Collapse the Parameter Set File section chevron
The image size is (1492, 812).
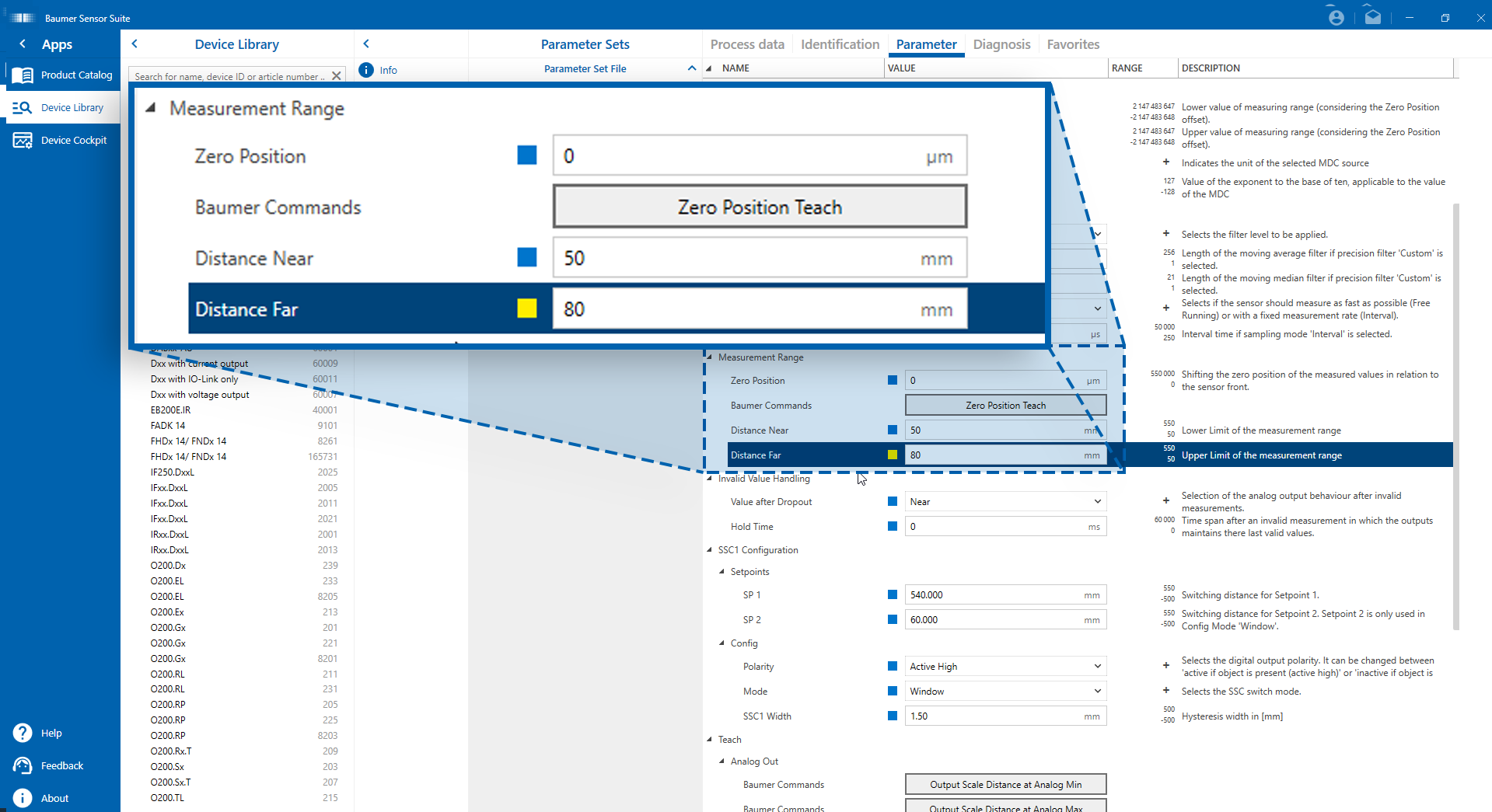[x=692, y=68]
